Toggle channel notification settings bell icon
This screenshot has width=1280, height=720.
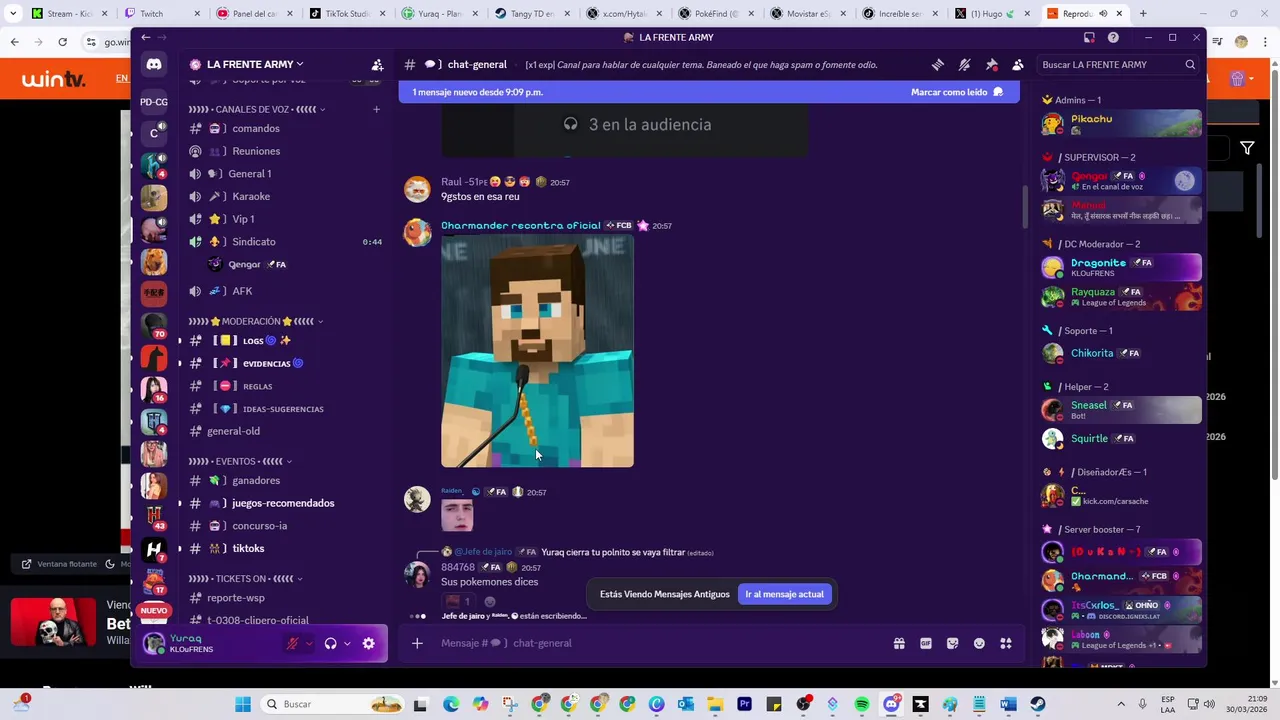(x=965, y=65)
